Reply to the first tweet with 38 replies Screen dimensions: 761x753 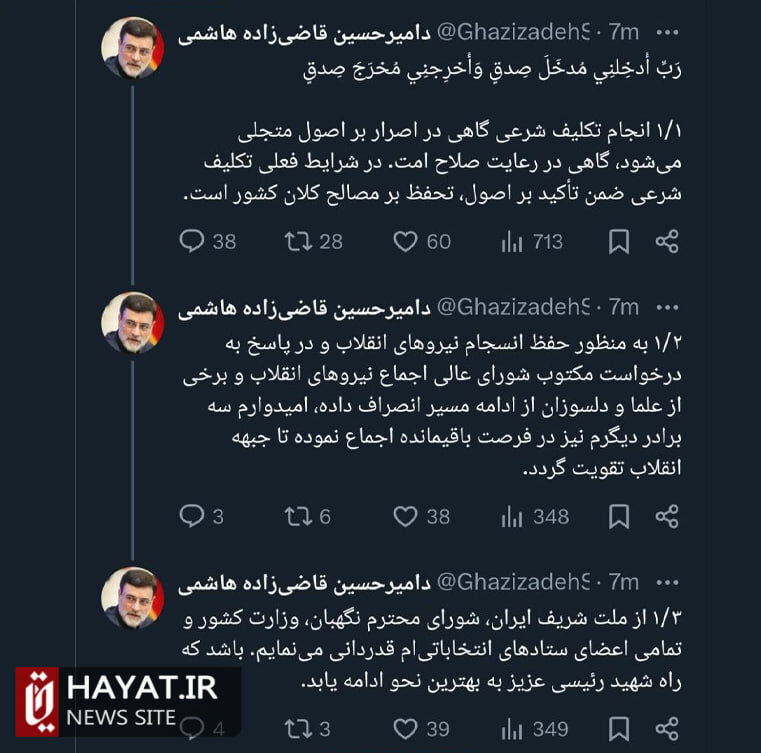pos(191,241)
